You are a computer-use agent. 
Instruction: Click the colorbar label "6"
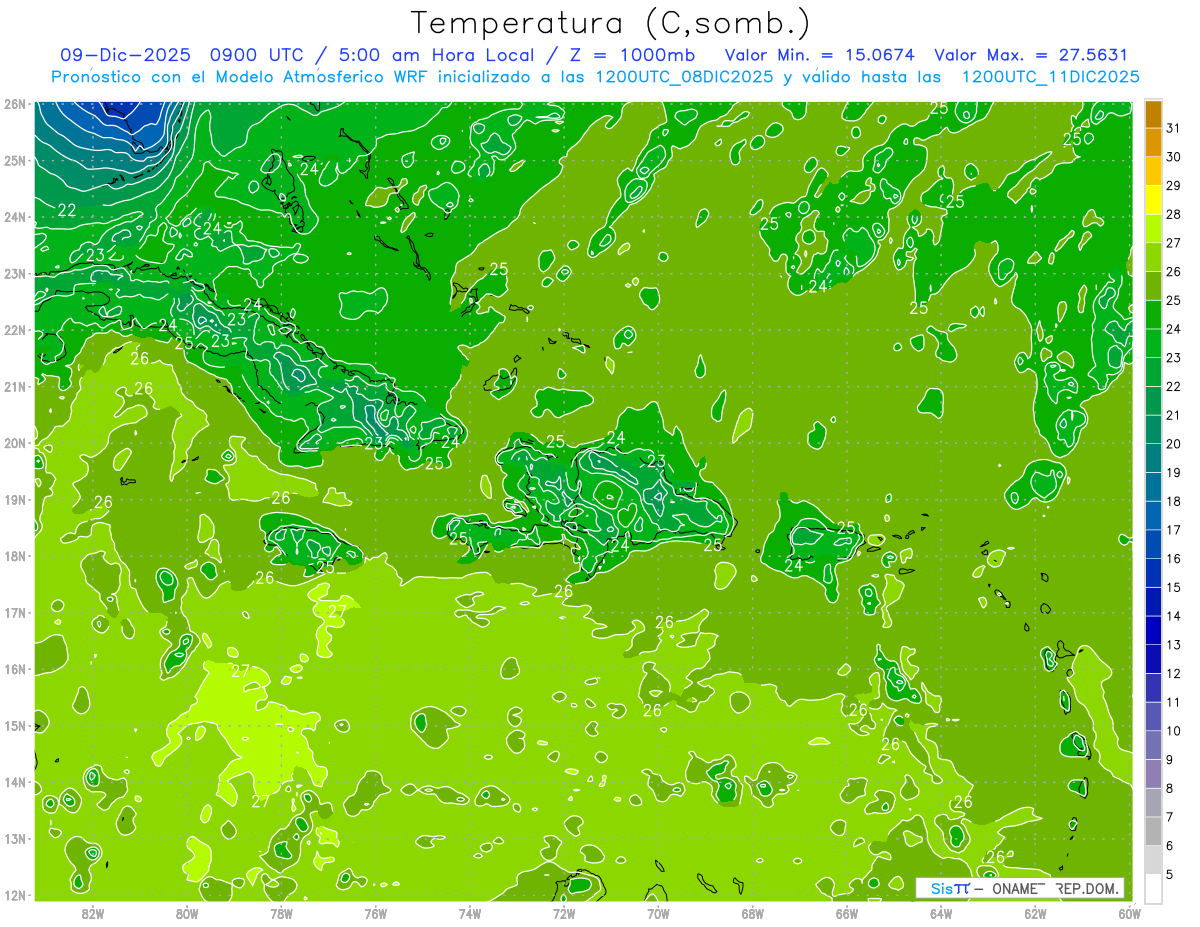click(1170, 846)
